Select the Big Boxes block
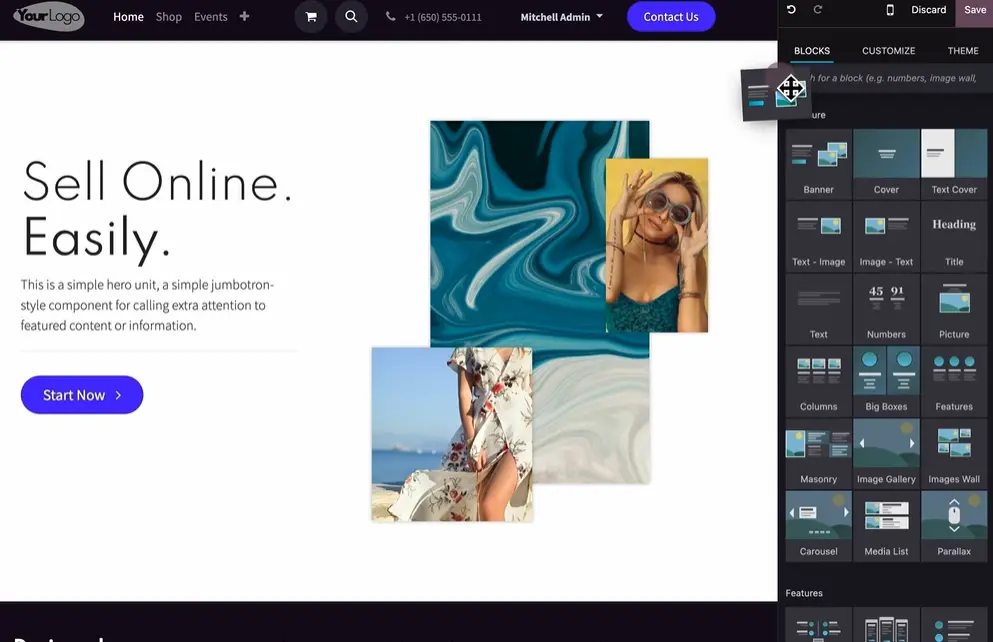This screenshot has height=642, width=993. [x=886, y=379]
